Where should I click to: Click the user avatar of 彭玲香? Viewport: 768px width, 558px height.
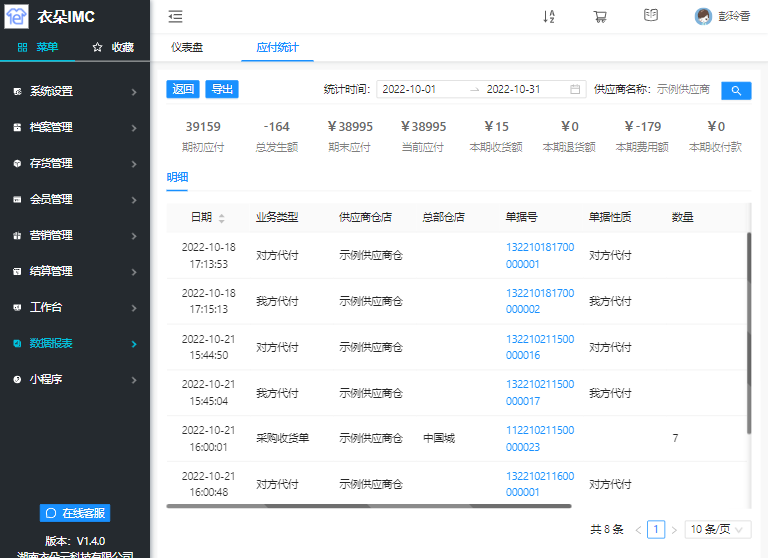703,17
